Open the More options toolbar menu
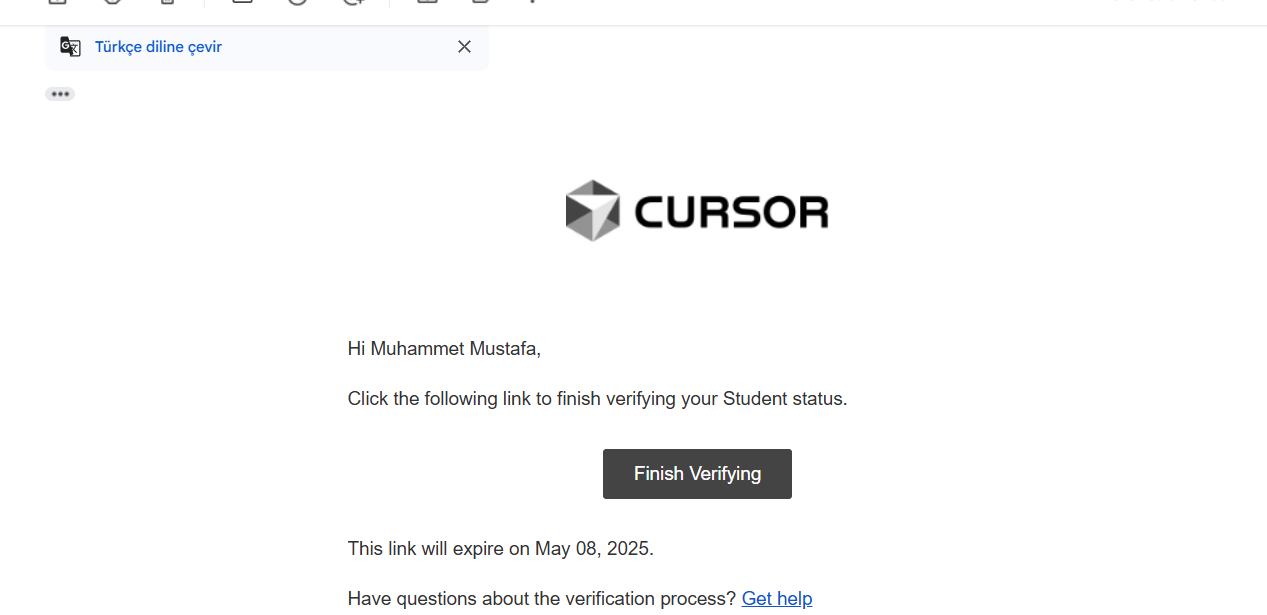This screenshot has height=615, width=1267. tap(533, 2)
